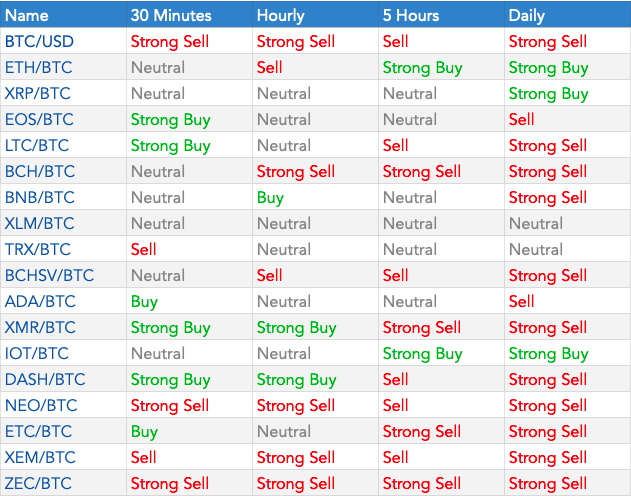Click XLM/BTC Daily Neutral cell
Image resolution: width=631 pixels, height=496 pixels.
(x=536, y=223)
